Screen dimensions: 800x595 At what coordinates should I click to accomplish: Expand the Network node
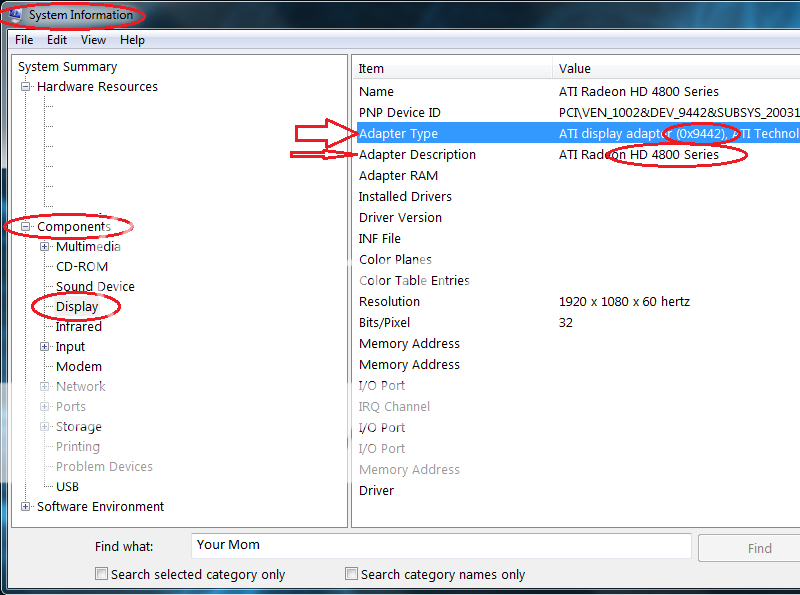pos(44,386)
